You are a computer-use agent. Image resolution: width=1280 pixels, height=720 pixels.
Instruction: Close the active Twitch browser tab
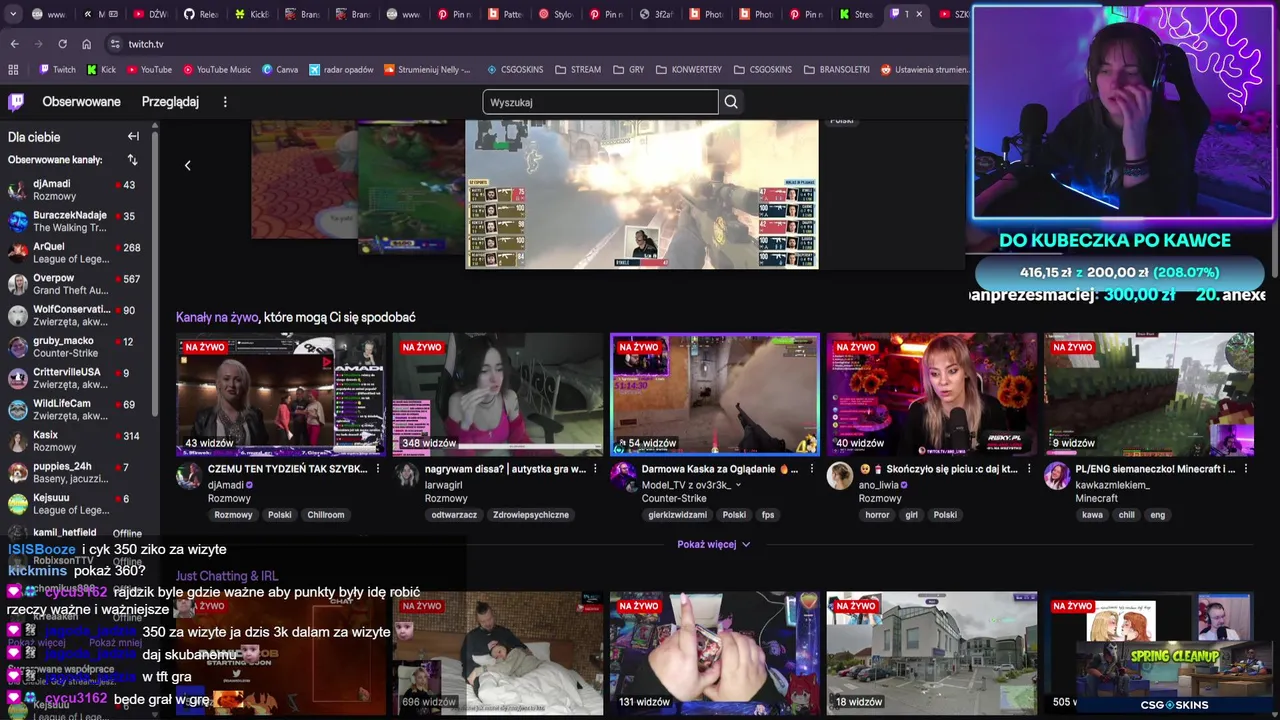click(x=918, y=14)
